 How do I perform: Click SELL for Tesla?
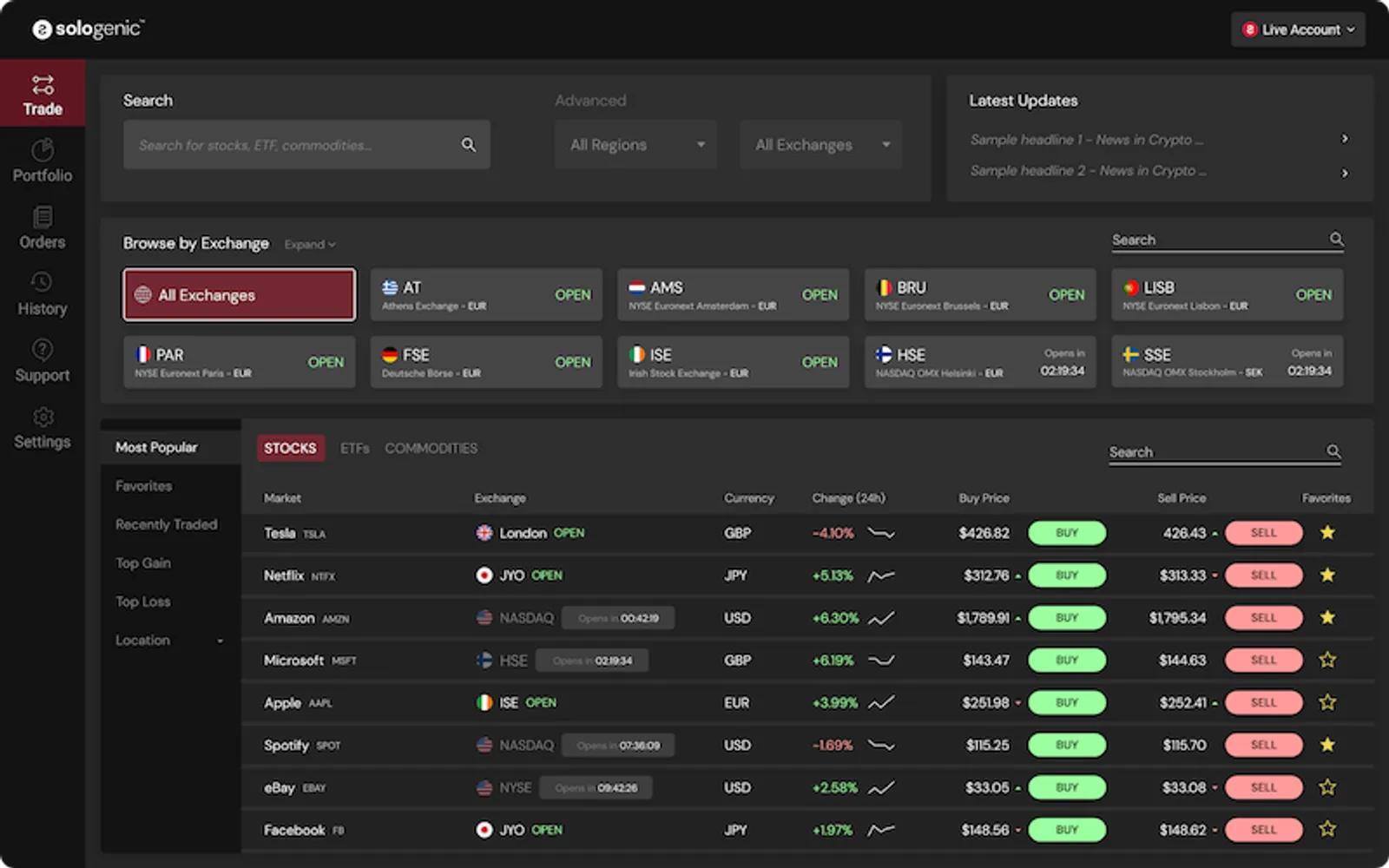point(1264,533)
